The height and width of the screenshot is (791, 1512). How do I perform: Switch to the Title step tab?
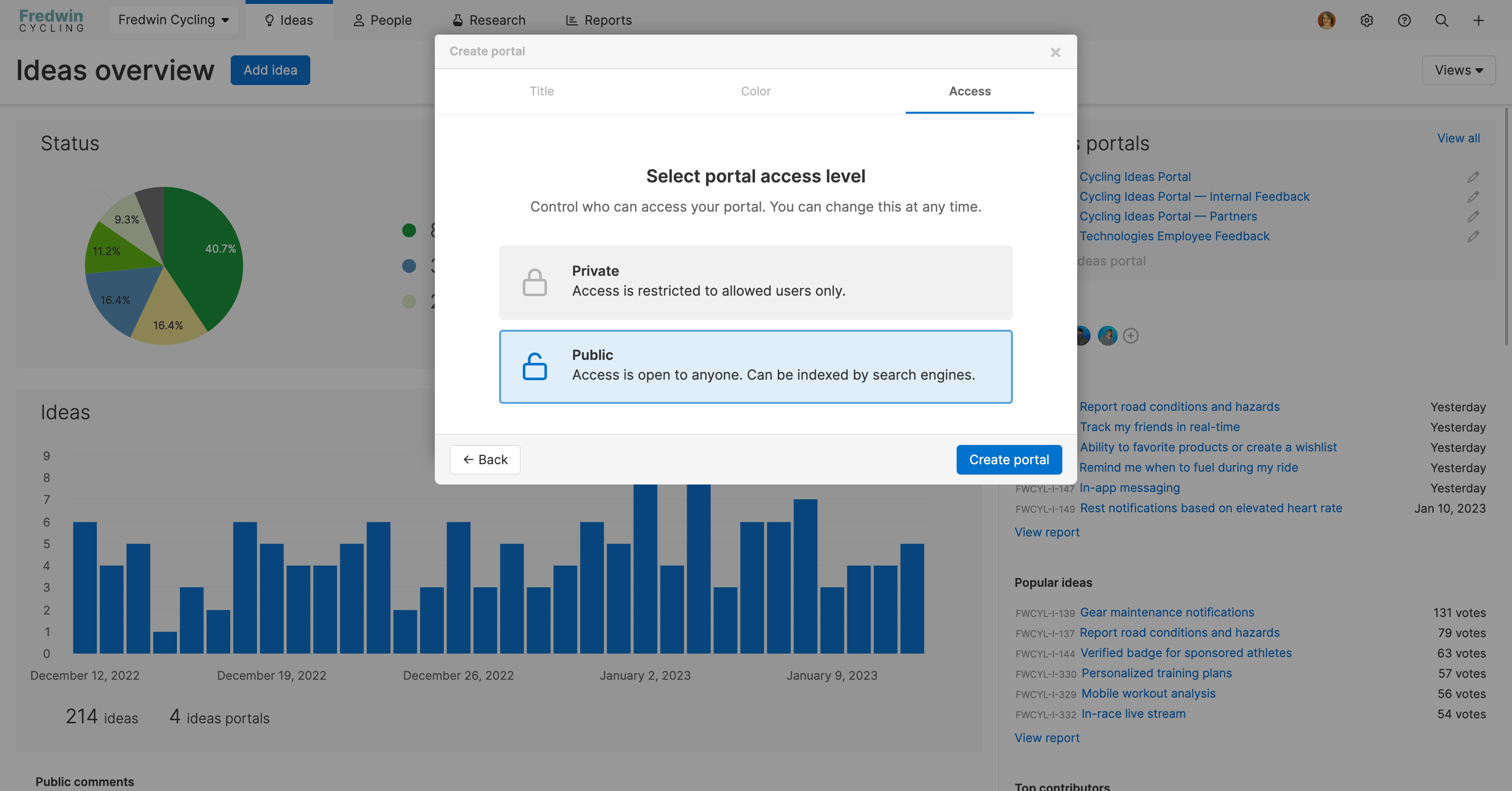click(x=541, y=91)
